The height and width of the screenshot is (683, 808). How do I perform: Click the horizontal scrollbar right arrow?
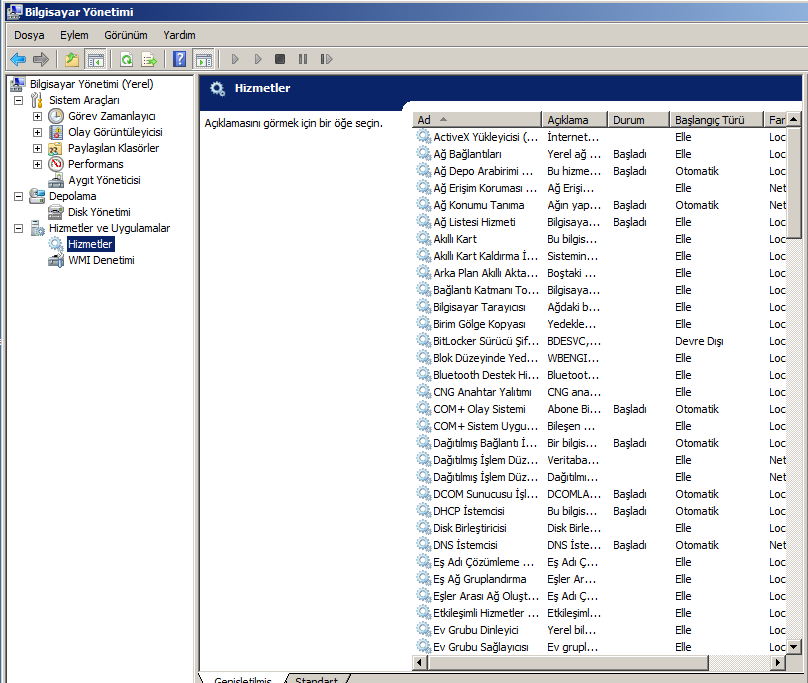pos(778,662)
